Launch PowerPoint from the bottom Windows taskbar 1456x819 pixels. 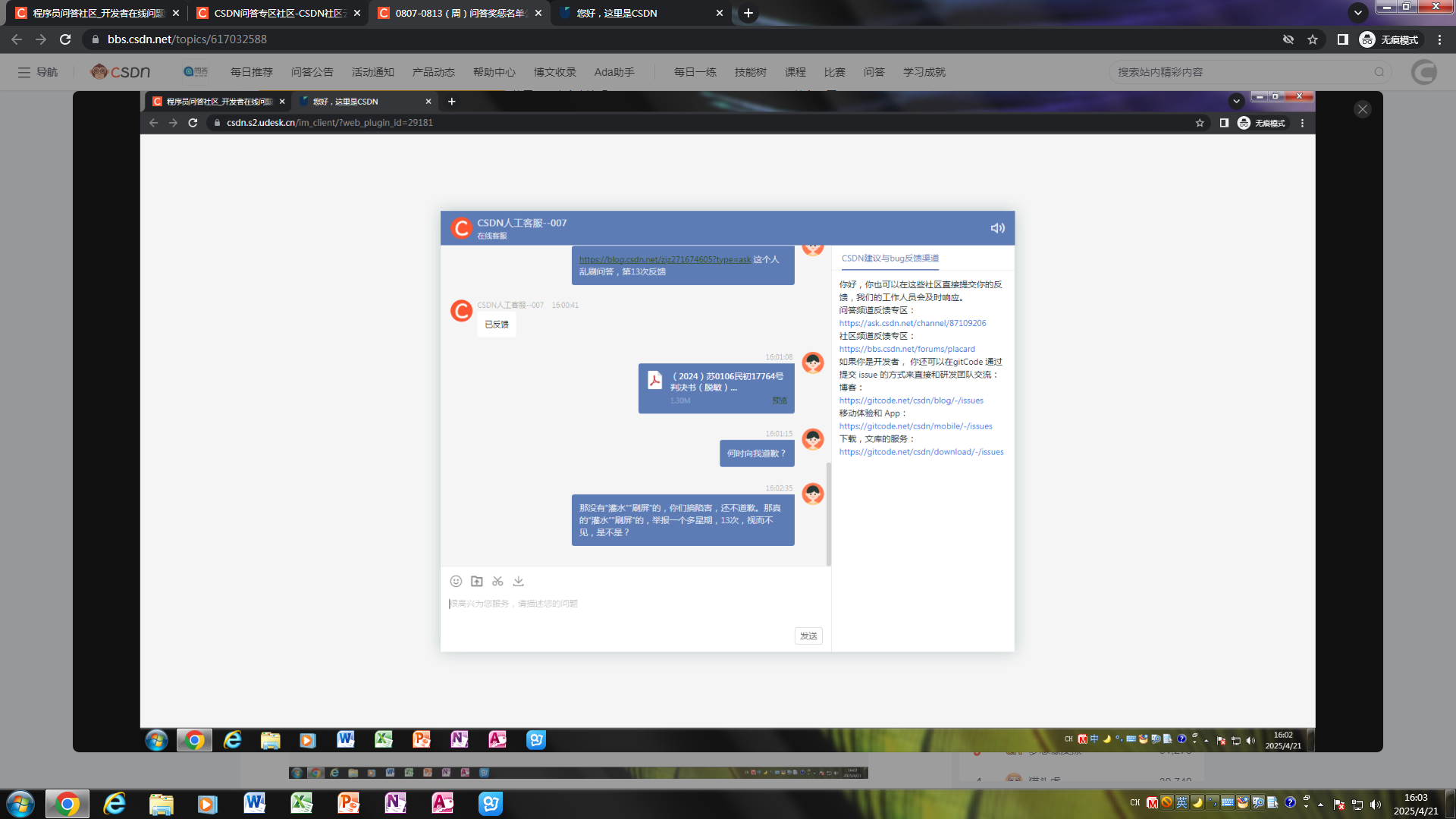(x=348, y=803)
